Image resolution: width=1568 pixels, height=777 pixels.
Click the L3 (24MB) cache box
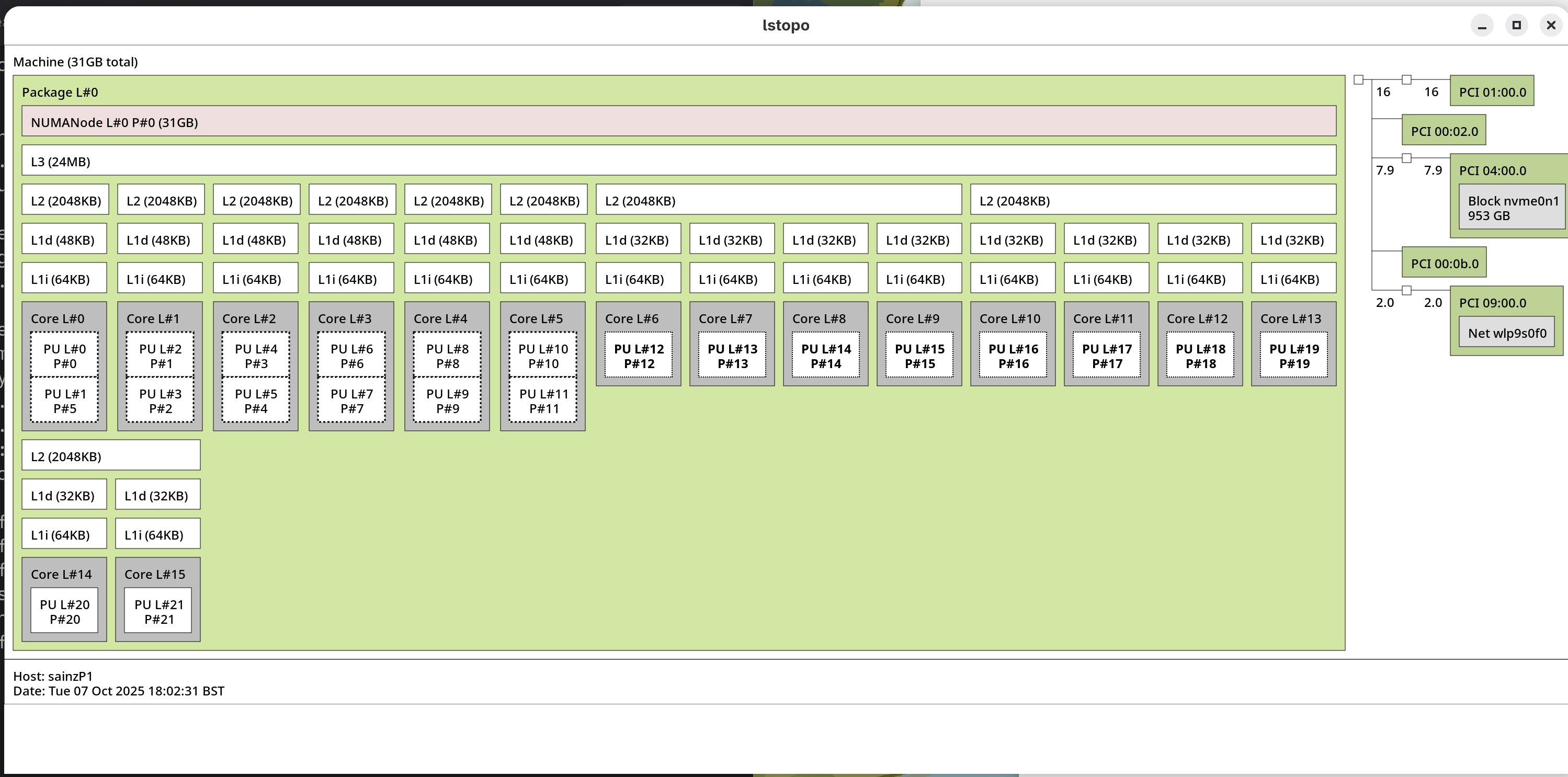(678, 161)
